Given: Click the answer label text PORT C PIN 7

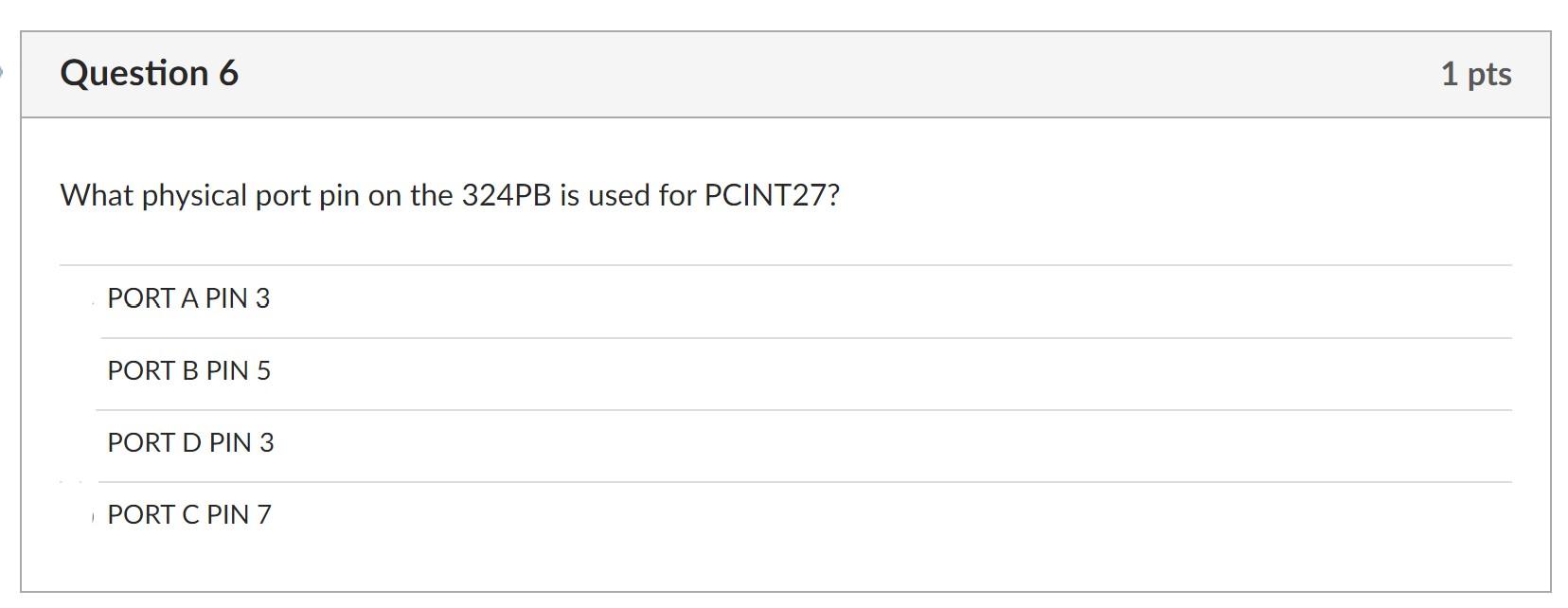Looking at the screenshot, I should (188, 515).
